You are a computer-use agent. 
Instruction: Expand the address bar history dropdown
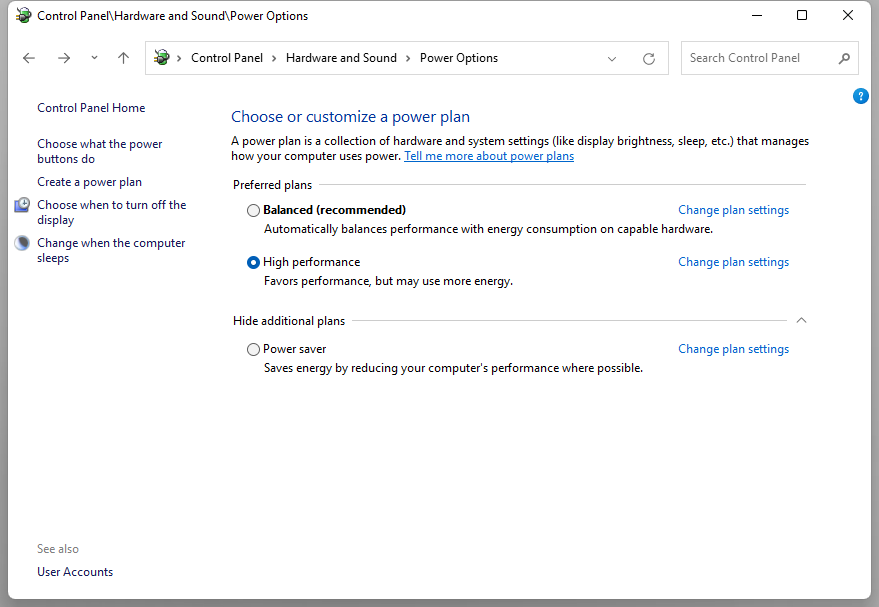(x=612, y=58)
